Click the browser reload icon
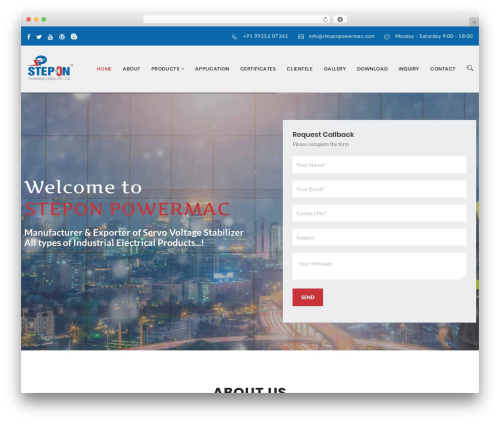Viewport: 500px width, 423px height. pyautogui.click(x=325, y=19)
